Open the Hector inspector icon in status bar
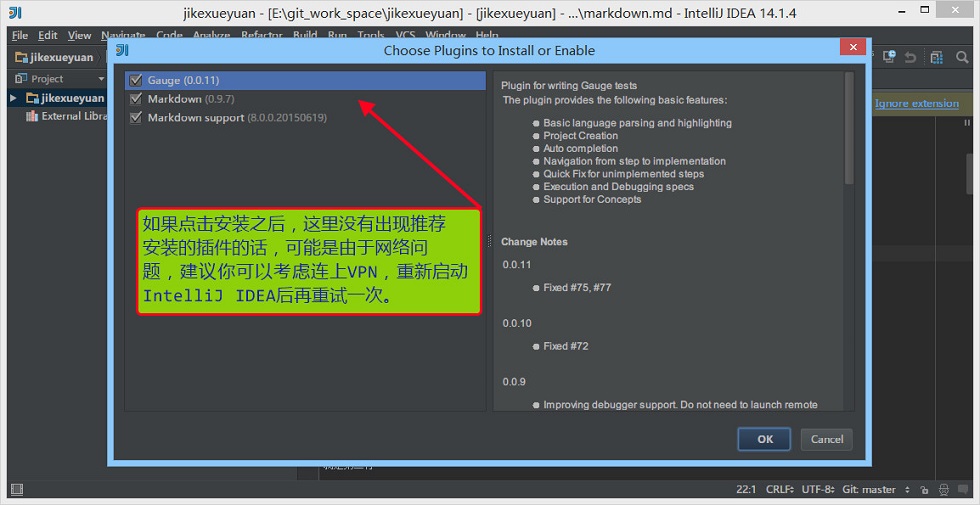The height and width of the screenshot is (505, 980). (x=944, y=490)
